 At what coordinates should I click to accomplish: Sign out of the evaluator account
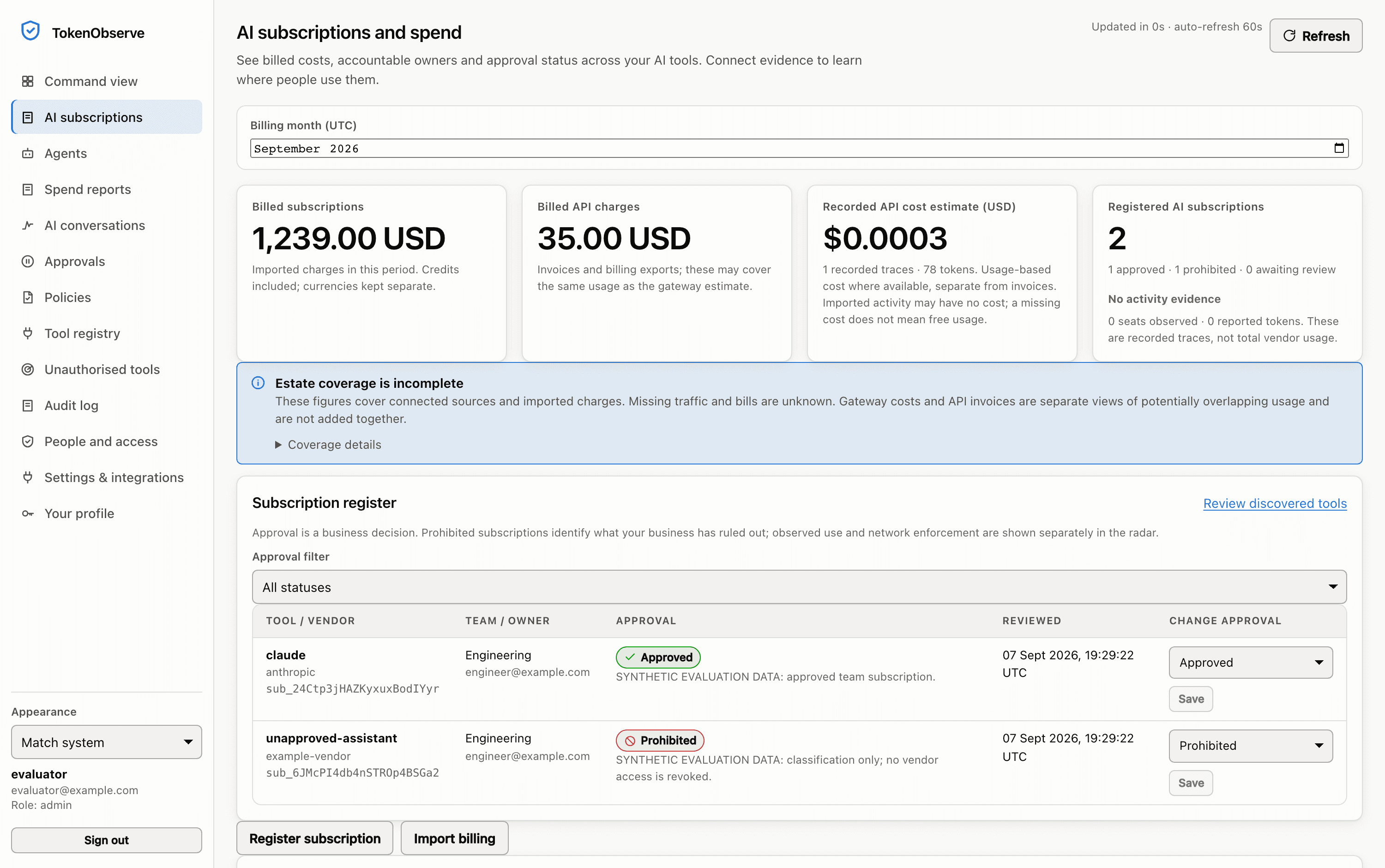[x=107, y=840]
